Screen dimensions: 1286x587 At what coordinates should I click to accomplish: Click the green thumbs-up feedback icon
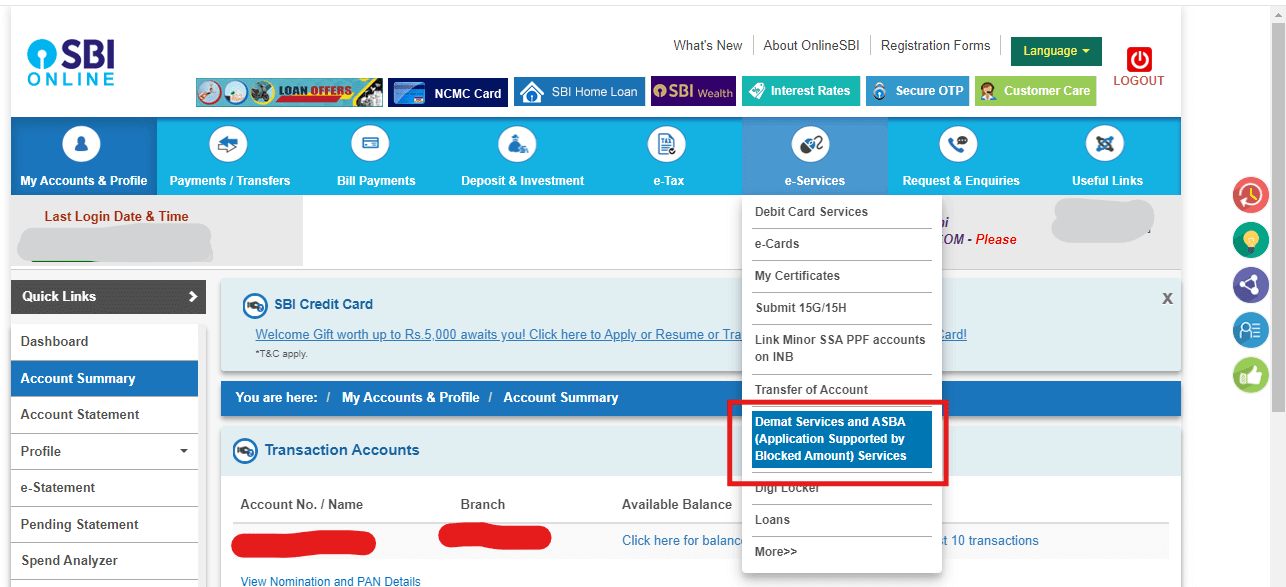(x=1250, y=375)
